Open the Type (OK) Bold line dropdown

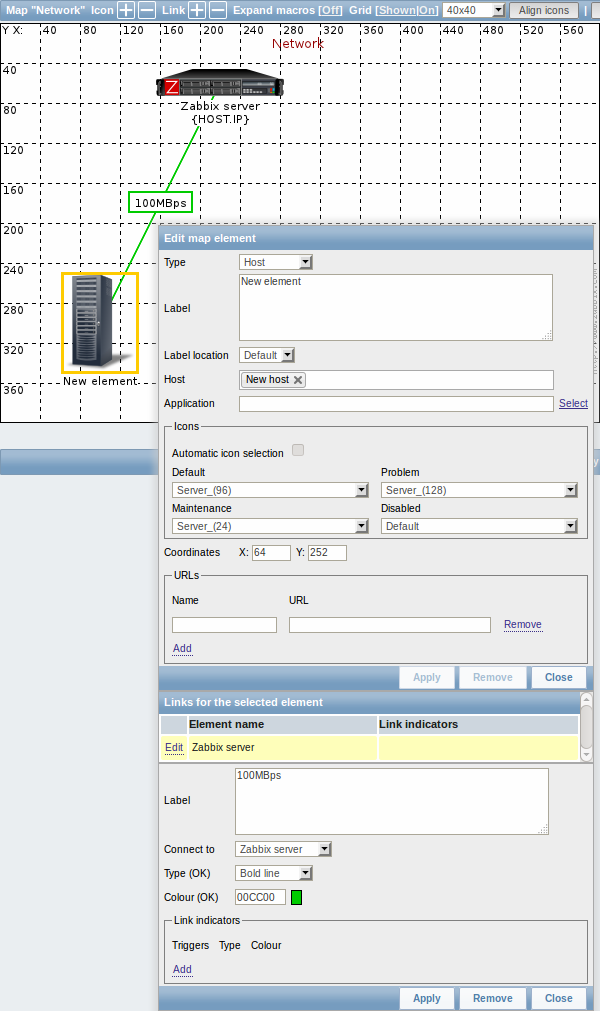point(274,873)
